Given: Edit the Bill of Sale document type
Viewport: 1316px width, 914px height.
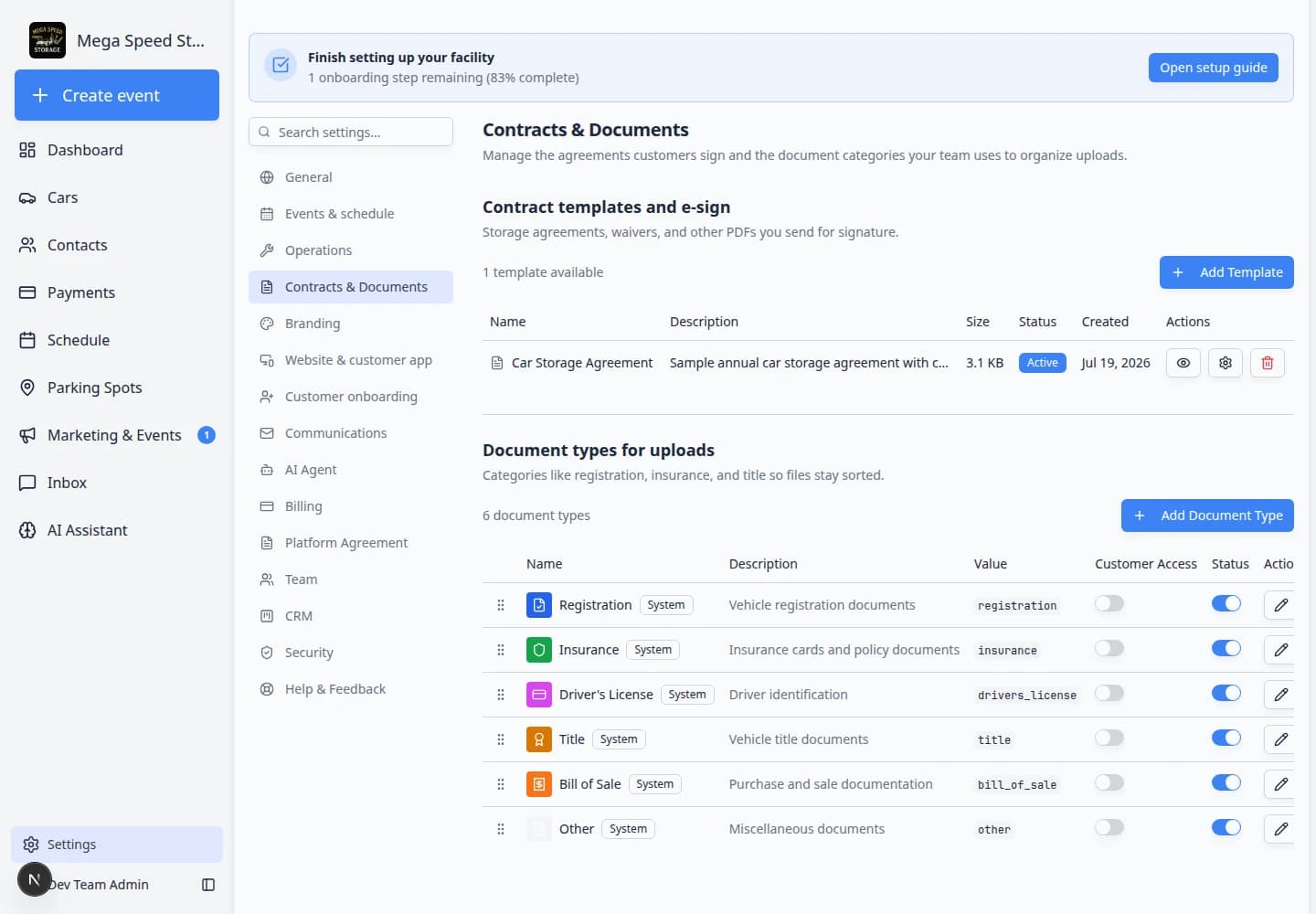Looking at the screenshot, I should tap(1280, 784).
